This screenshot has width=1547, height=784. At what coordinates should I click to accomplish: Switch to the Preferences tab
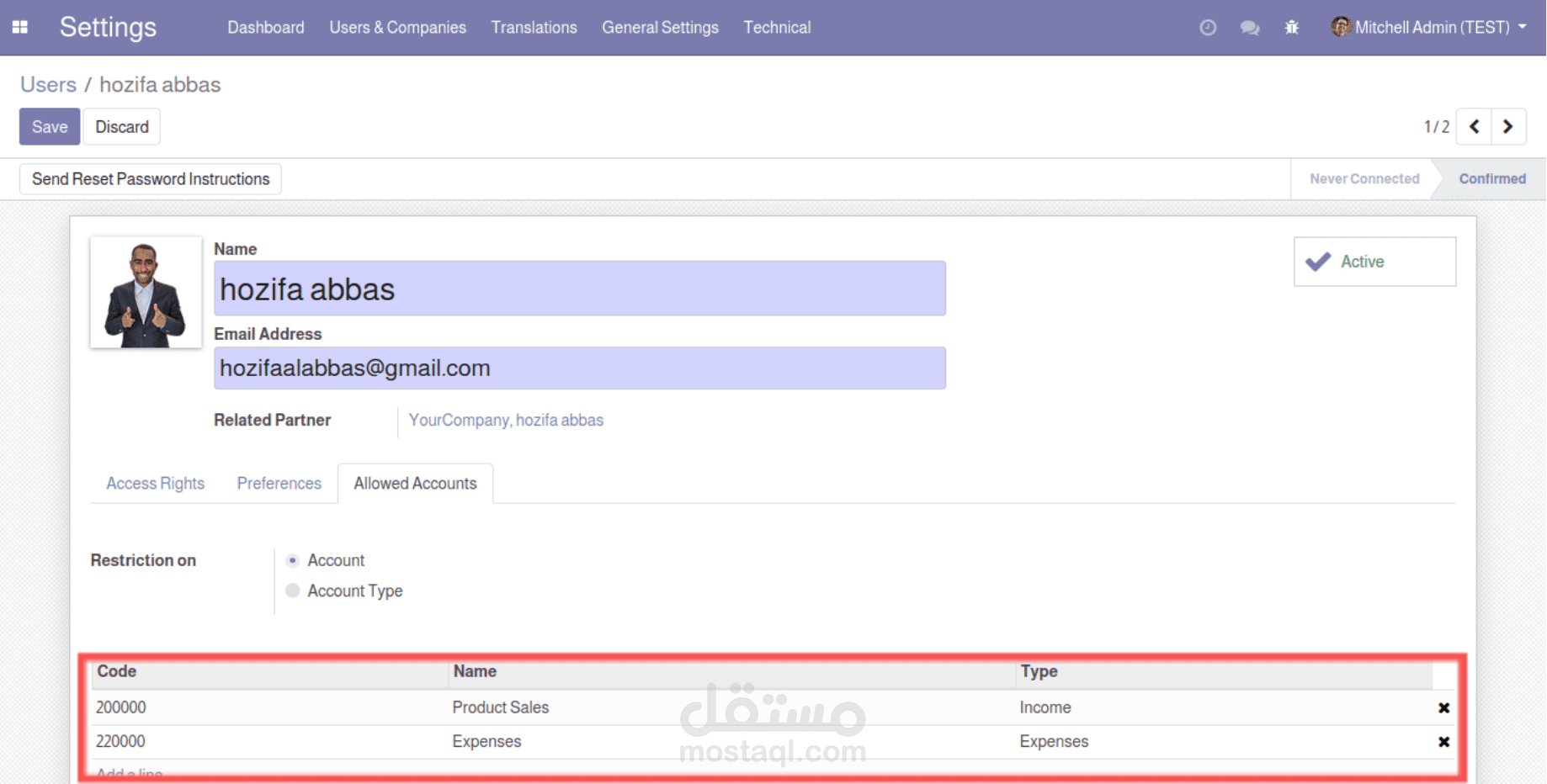pyautogui.click(x=279, y=484)
